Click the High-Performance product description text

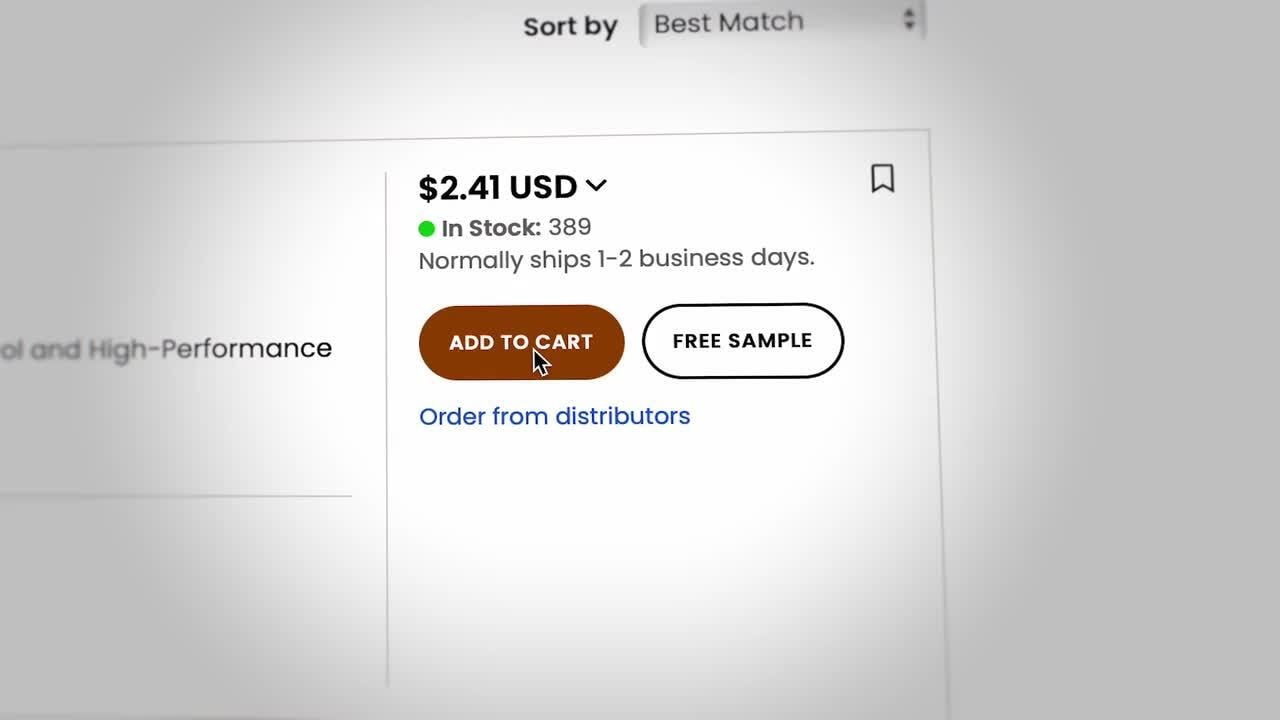click(x=210, y=349)
